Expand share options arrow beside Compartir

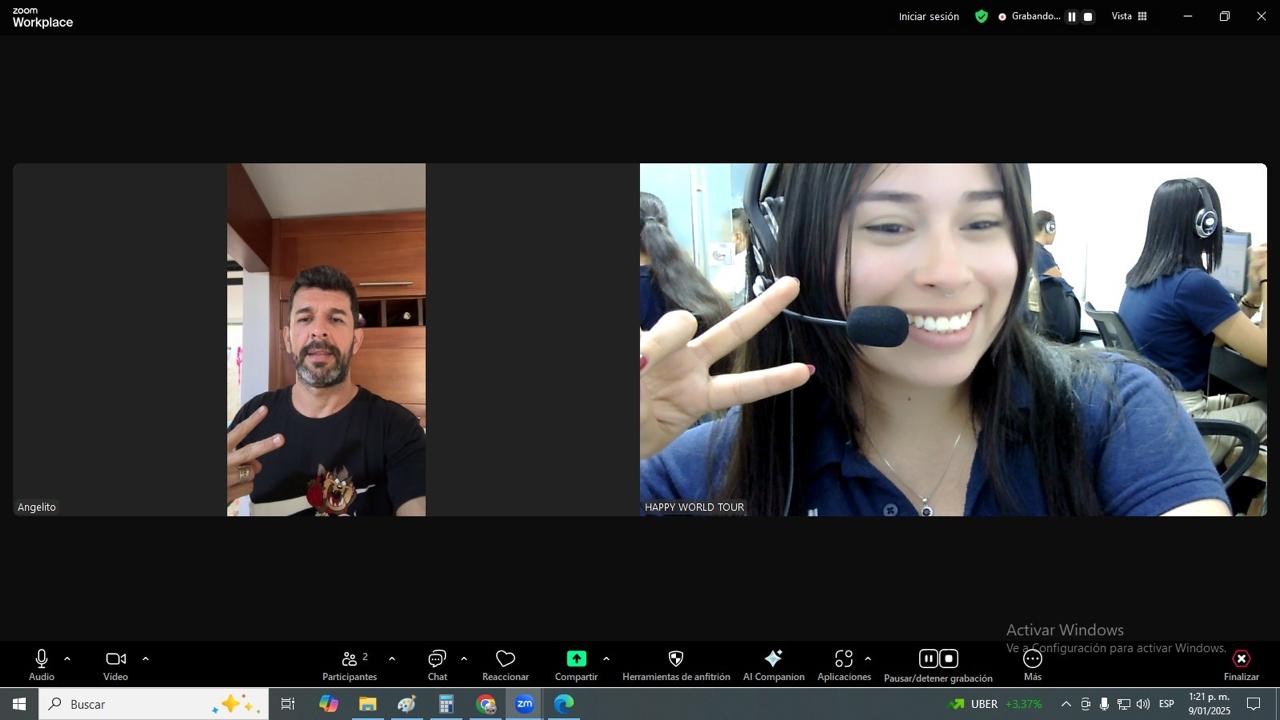point(606,659)
